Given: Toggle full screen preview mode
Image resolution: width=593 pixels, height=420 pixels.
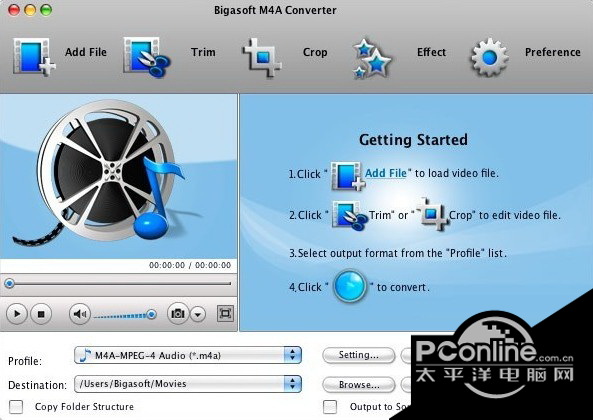Looking at the screenshot, I should point(225,313).
